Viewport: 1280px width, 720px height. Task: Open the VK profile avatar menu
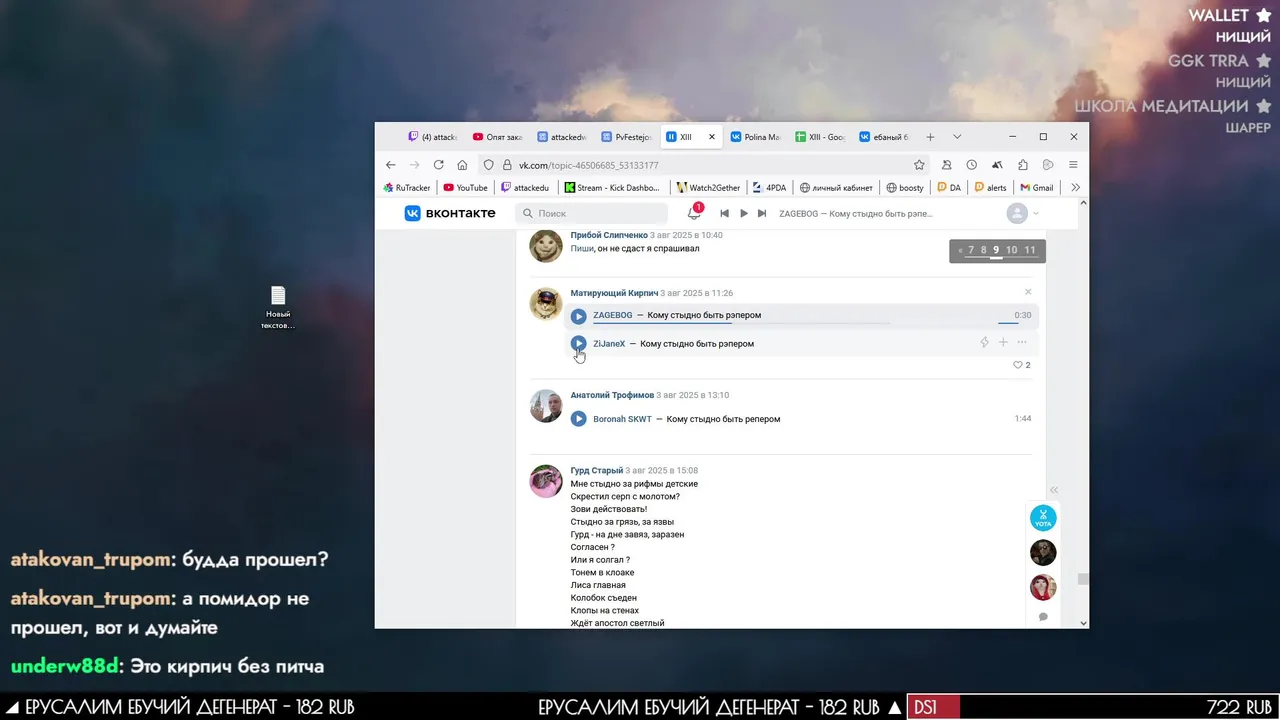[1023, 213]
